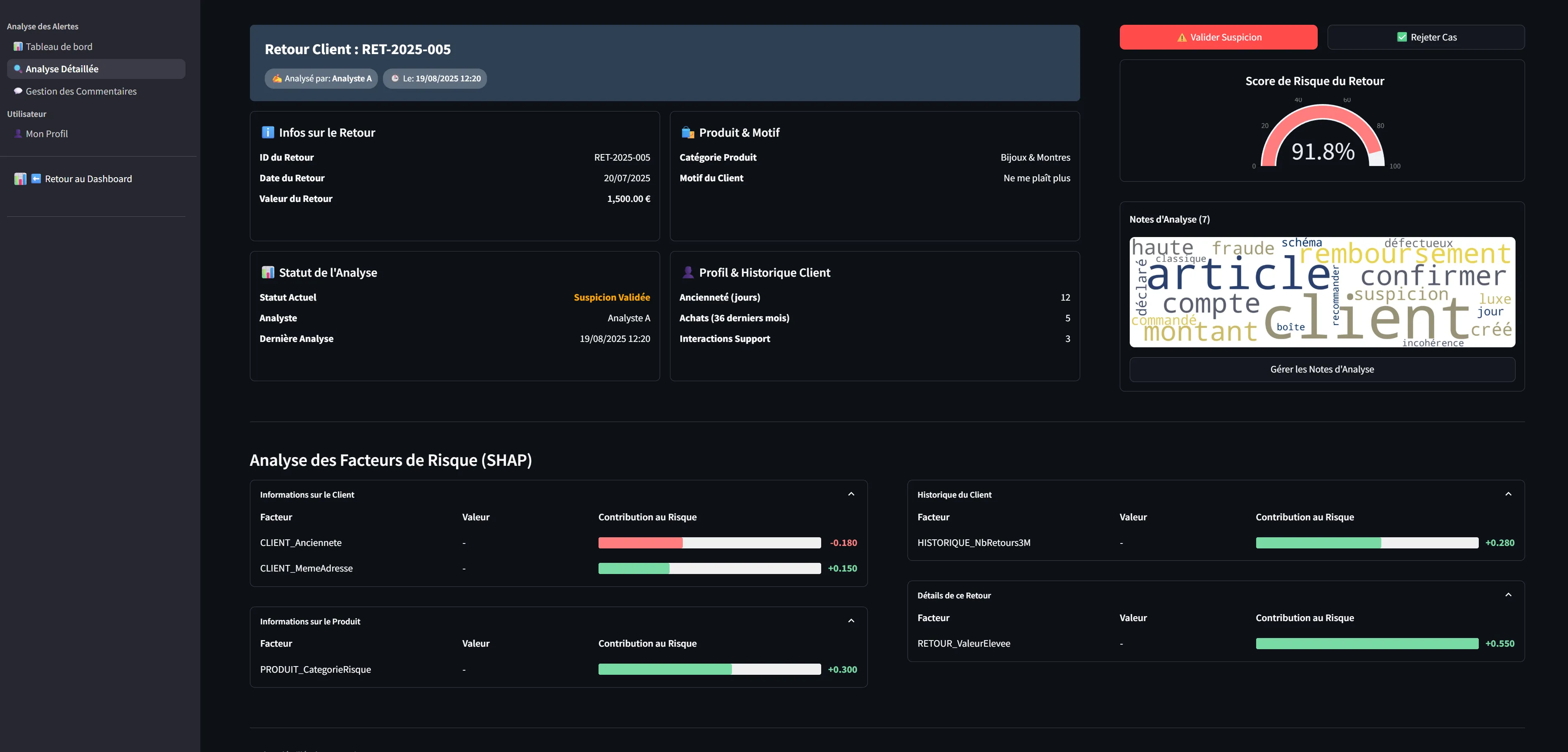Collapse Détails de ce Retour section
This screenshot has width=1568, height=752.
(x=1509, y=595)
